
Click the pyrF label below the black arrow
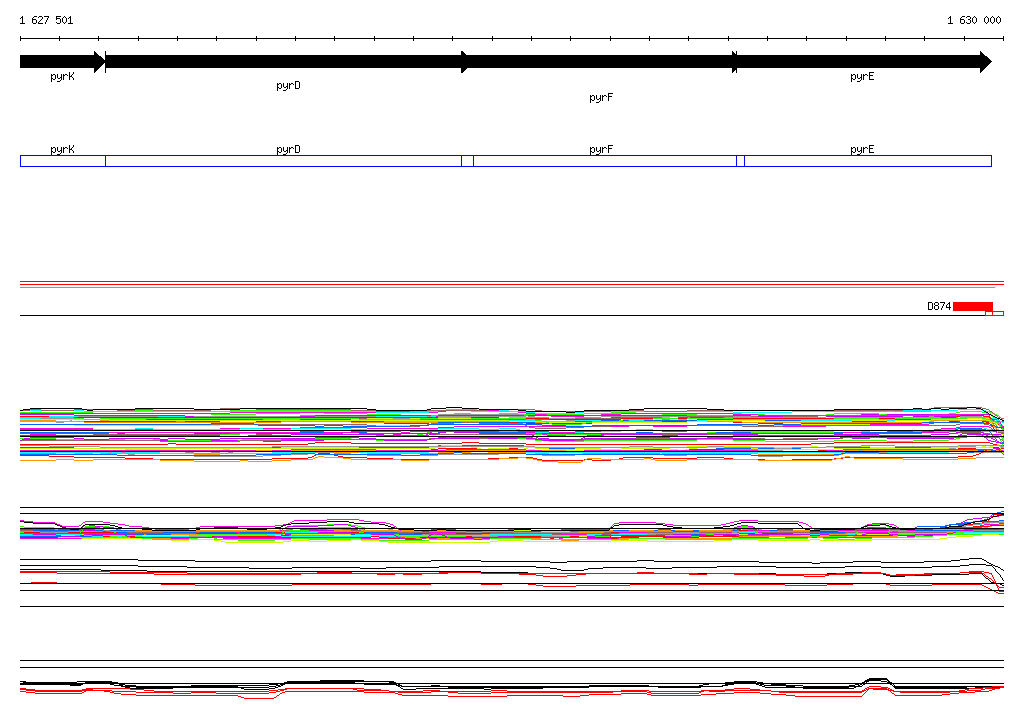click(x=601, y=97)
